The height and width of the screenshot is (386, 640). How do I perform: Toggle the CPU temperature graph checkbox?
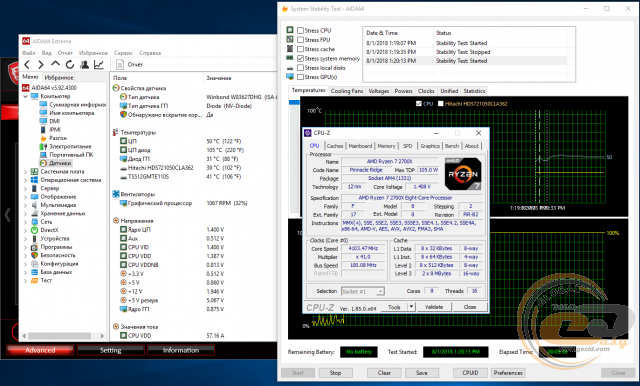pos(418,104)
